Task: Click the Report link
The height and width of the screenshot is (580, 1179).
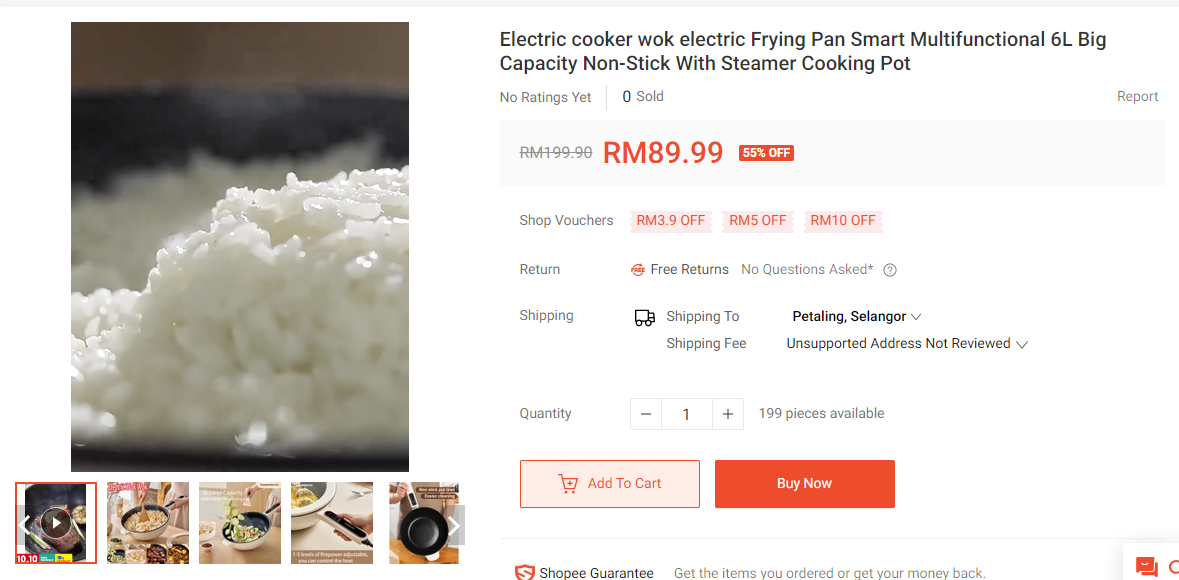Action: pyautogui.click(x=1138, y=96)
